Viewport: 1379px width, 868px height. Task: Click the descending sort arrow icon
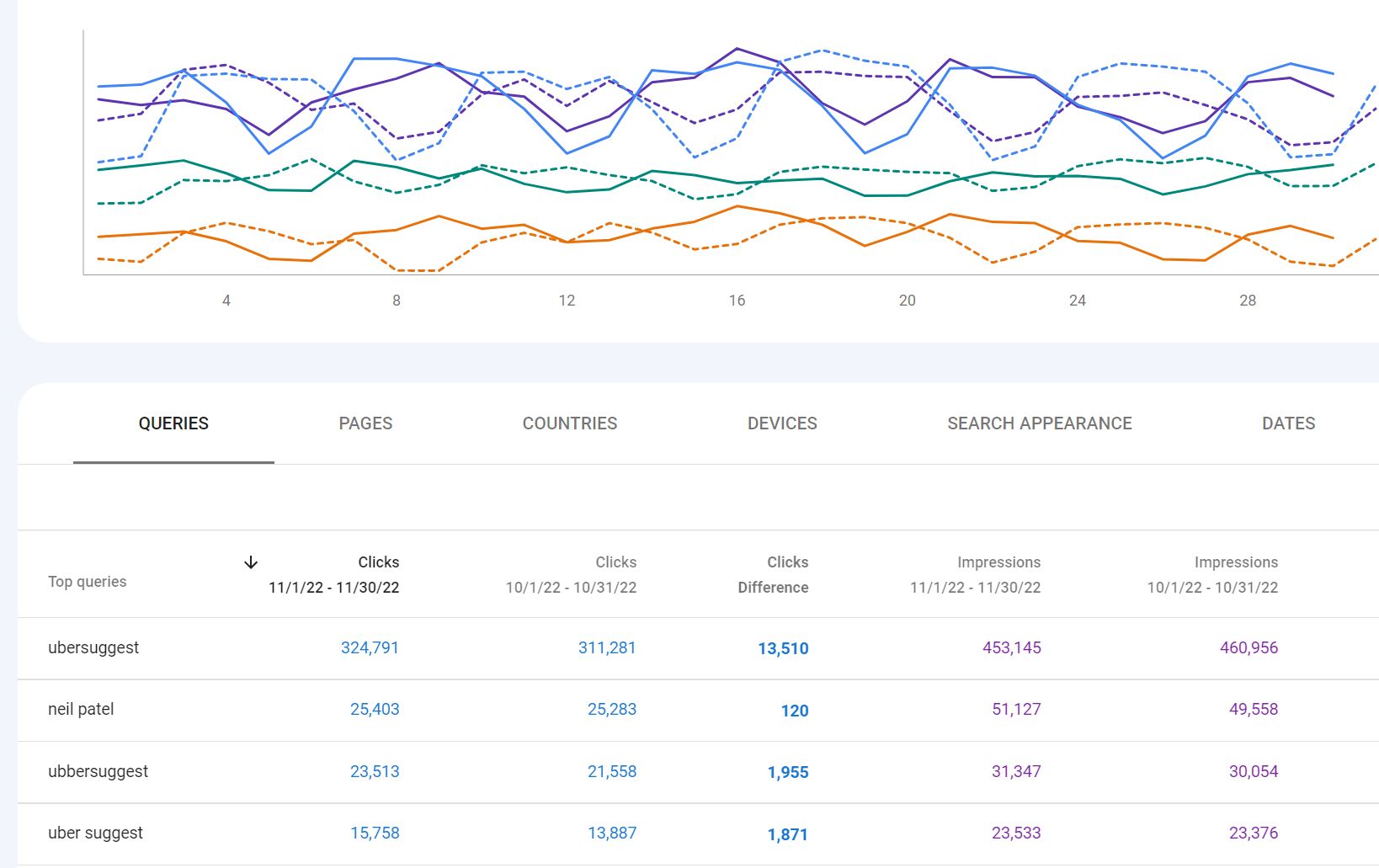(x=251, y=562)
